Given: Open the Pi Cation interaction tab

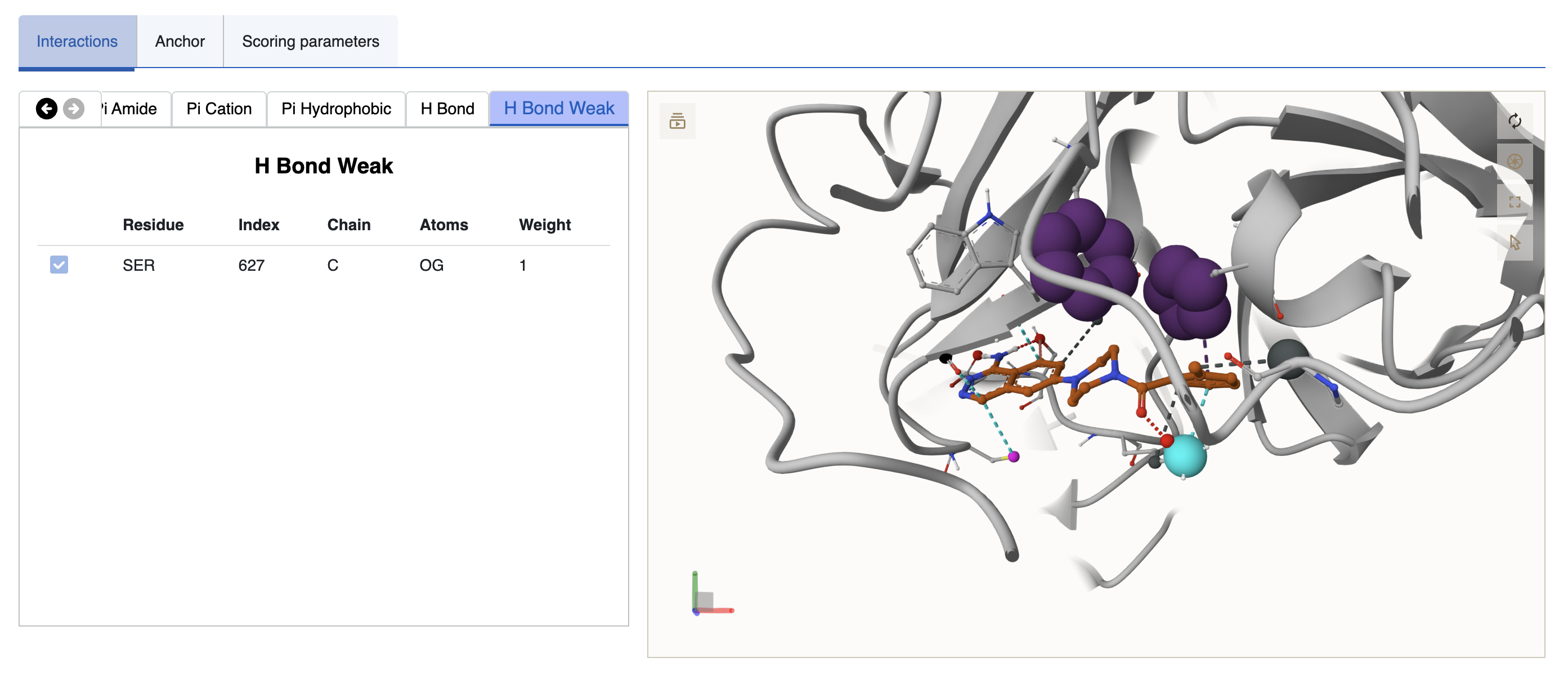Looking at the screenshot, I should (218, 109).
